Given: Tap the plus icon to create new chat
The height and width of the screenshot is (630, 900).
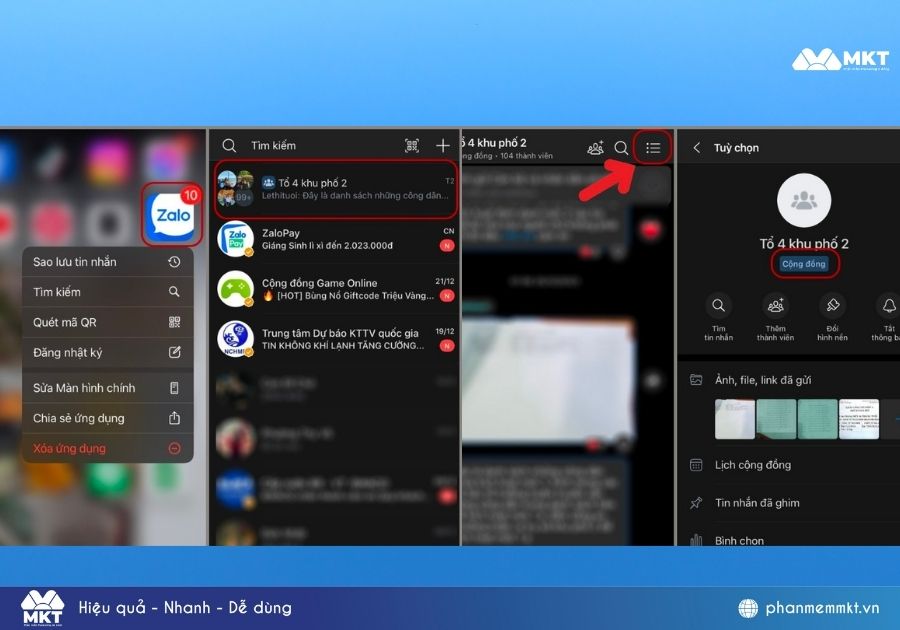Looking at the screenshot, I should (443, 146).
